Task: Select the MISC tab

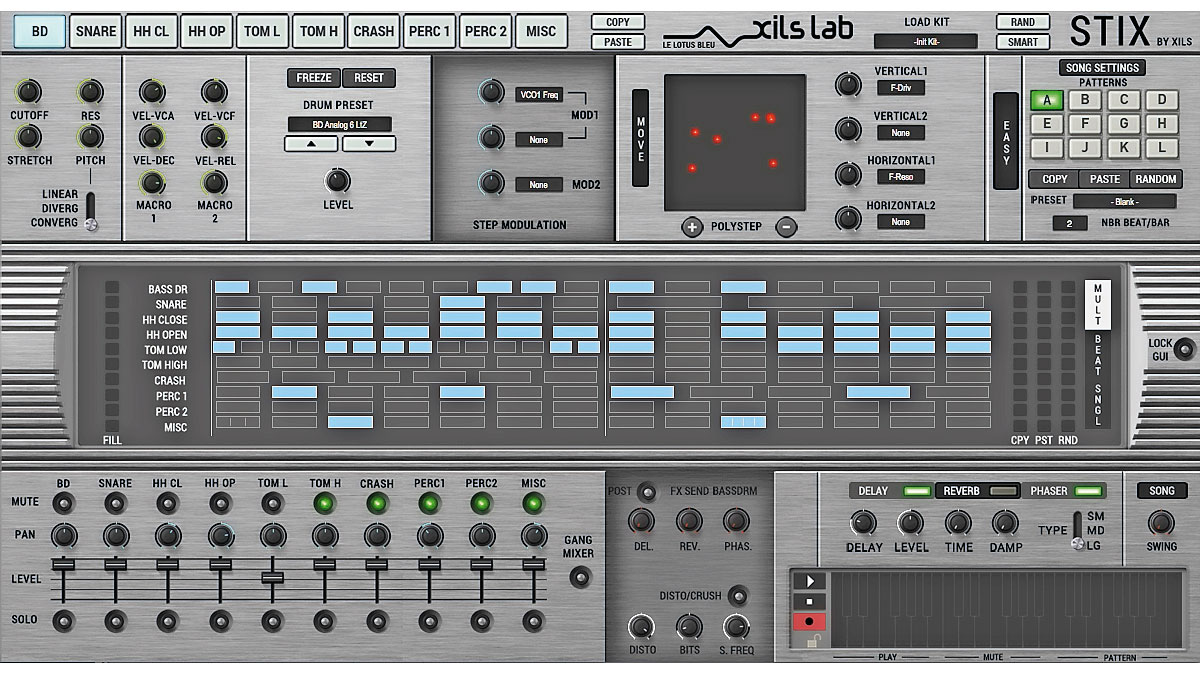Action: pos(541,31)
